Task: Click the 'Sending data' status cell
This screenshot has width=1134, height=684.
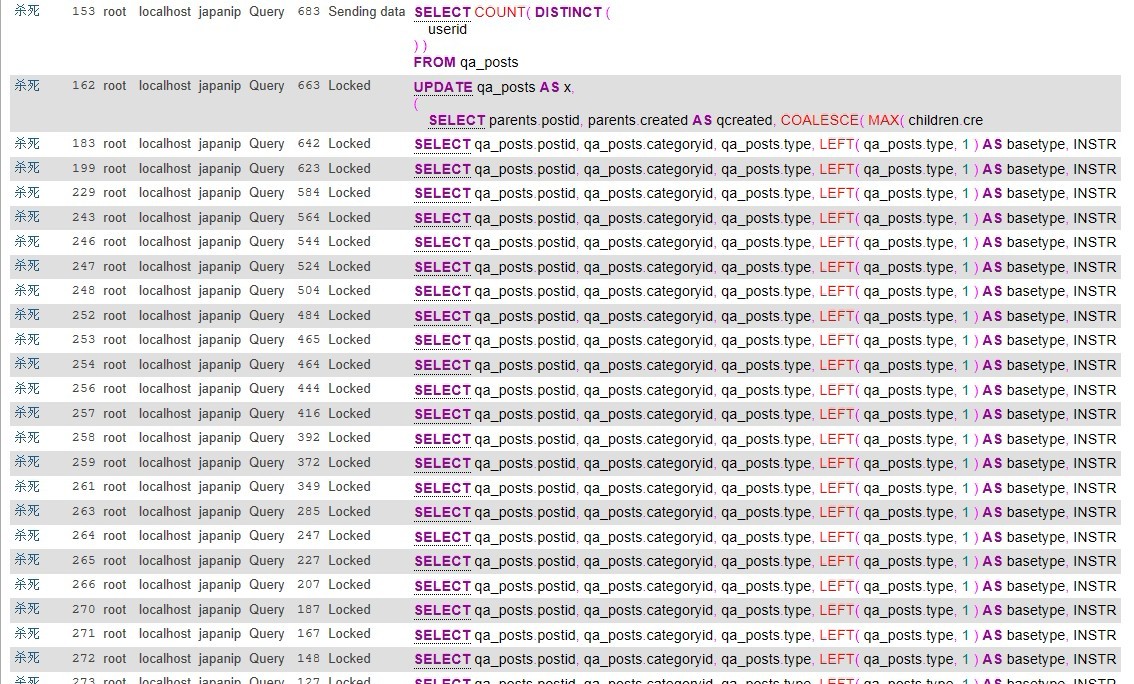Action: pos(366,12)
